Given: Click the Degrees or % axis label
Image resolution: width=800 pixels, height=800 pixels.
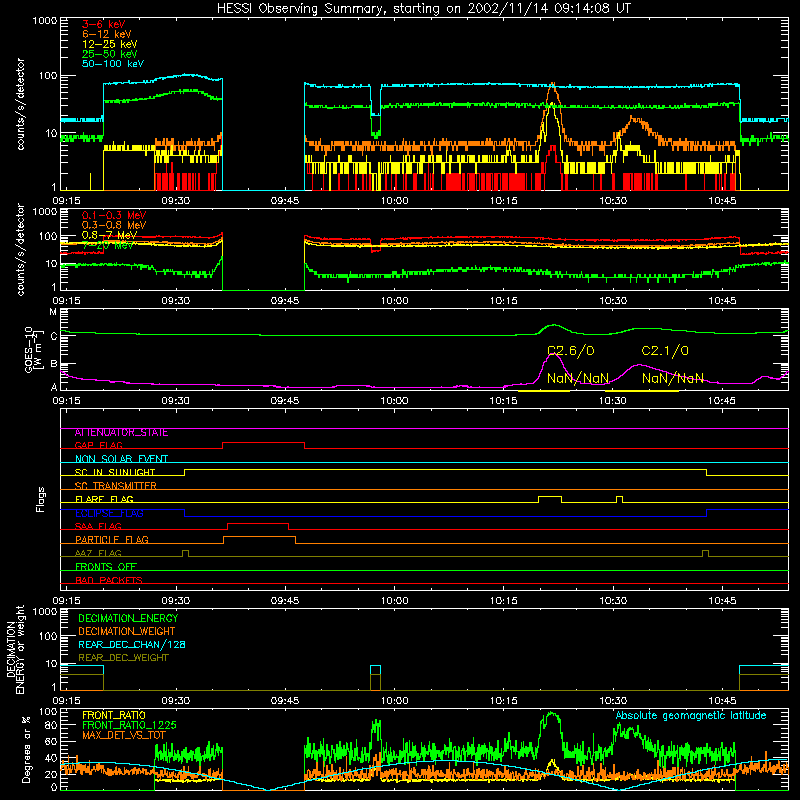Looking at the screenshot, I should tap(26, 749).
